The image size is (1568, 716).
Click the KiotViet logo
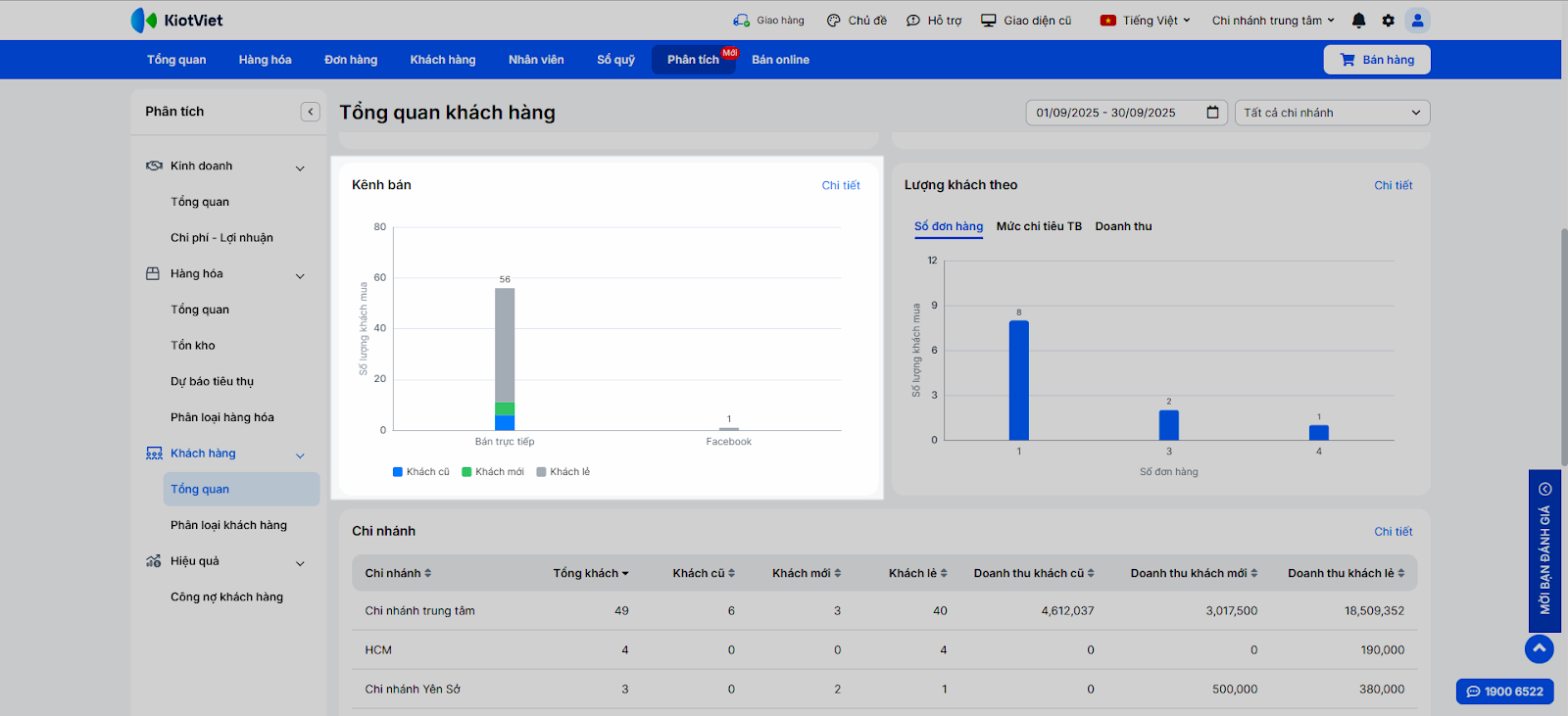click(177, 21)
